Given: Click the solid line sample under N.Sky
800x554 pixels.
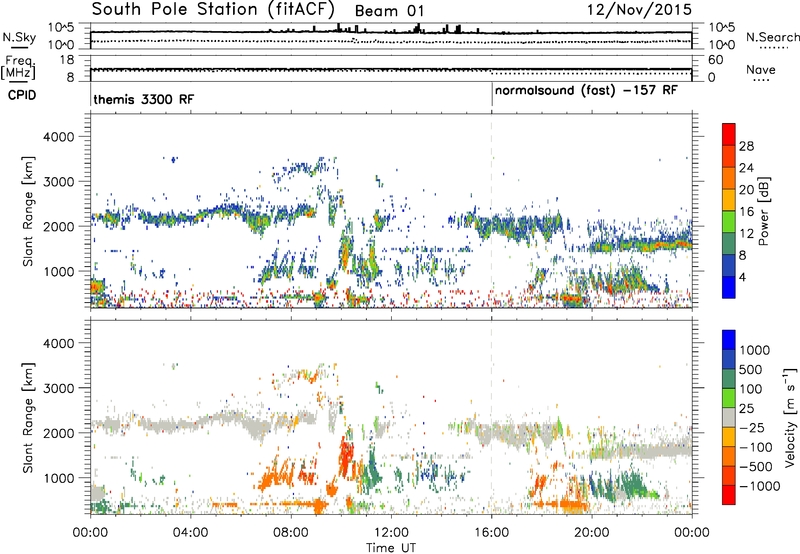Looking at the screenshot, I should pos(19,48).
